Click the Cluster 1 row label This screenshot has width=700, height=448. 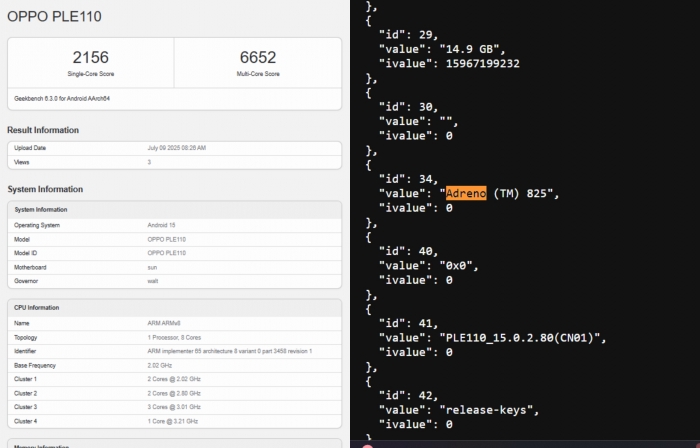tap(25, 379)
